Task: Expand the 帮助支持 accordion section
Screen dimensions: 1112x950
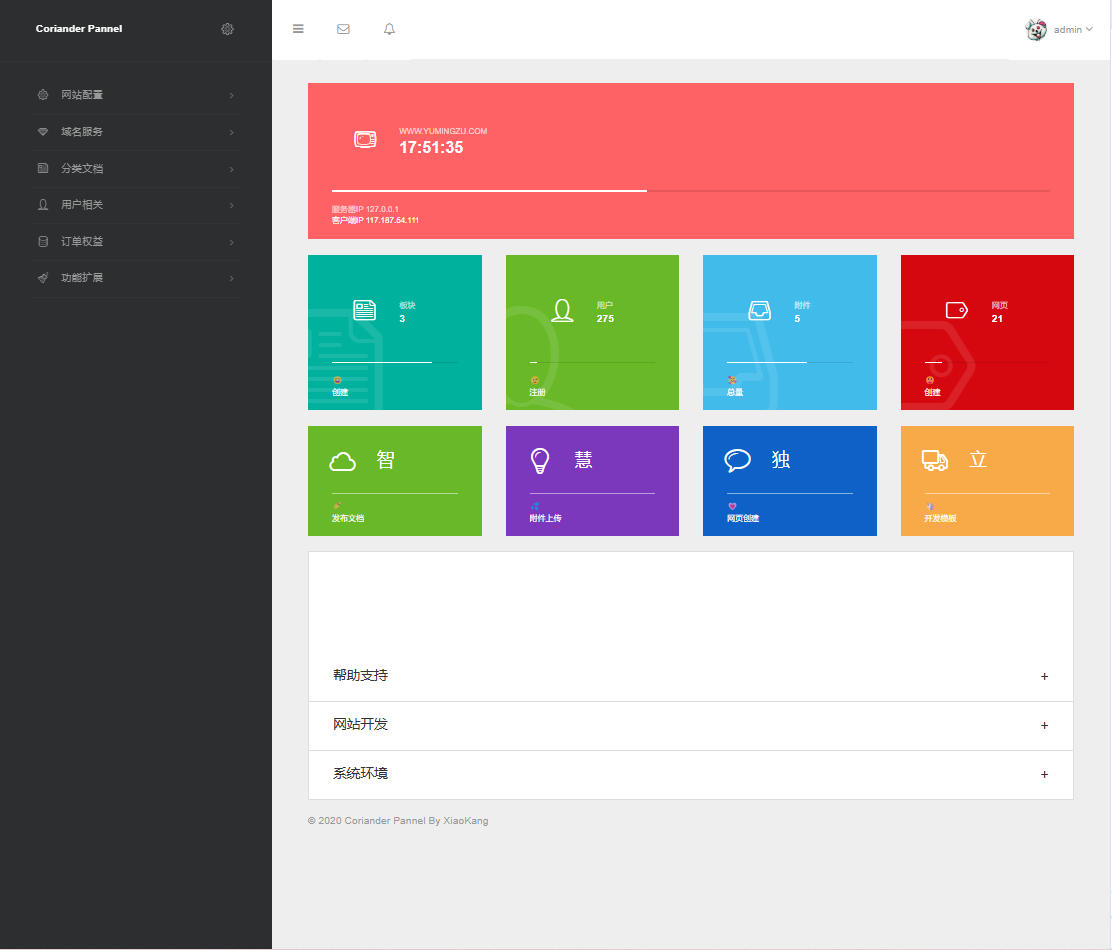Action: [x=690, y=676]
